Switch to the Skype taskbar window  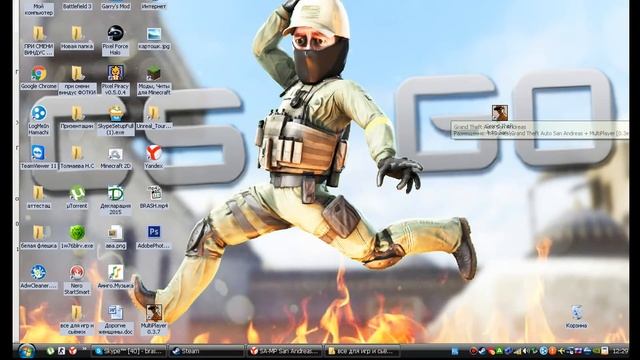tap(129, 351)
